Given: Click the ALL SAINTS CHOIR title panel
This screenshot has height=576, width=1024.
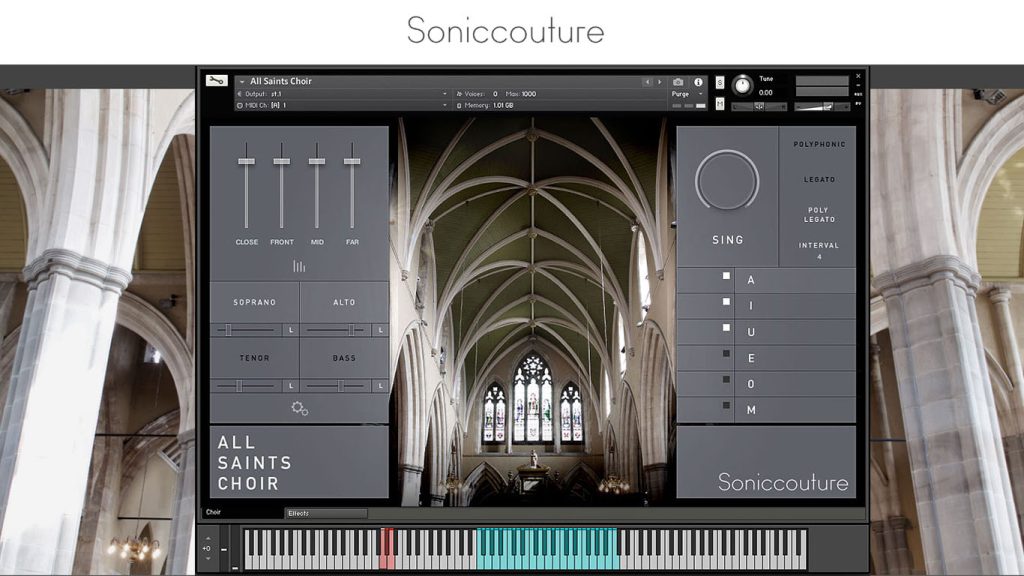Looking at the screenshot, I should (x=299, y=462).
